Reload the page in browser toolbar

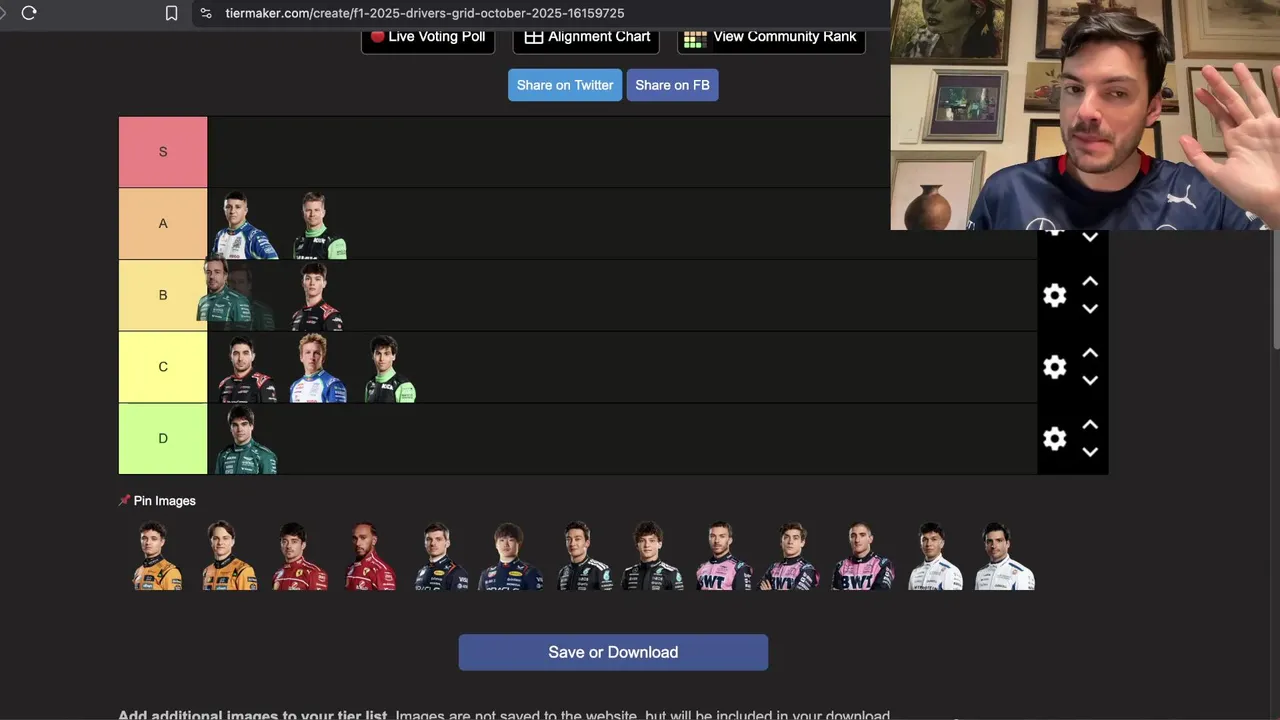coord(29,13)
